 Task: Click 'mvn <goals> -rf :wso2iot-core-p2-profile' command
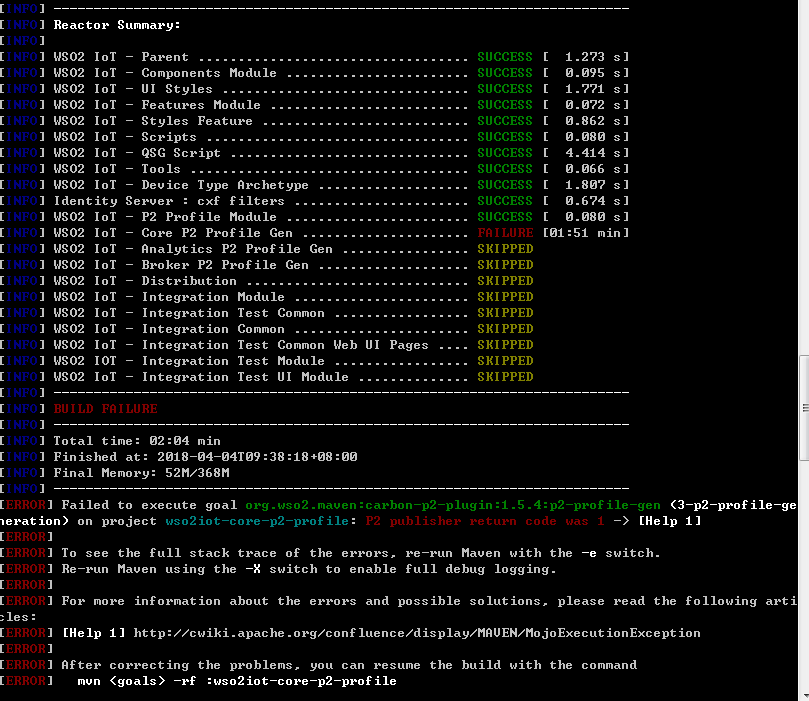[x=237, y=681]
